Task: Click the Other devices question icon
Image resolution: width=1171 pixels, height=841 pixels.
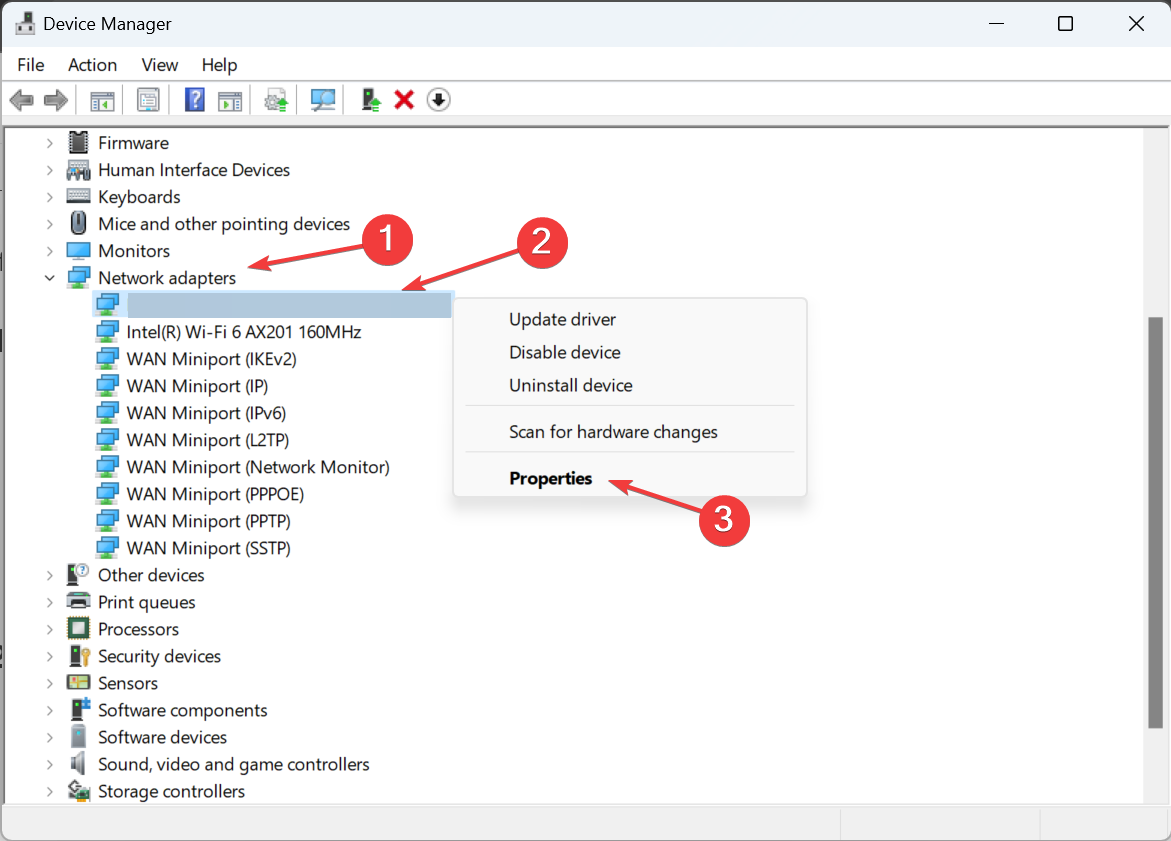Action: (x=78, y=574)
